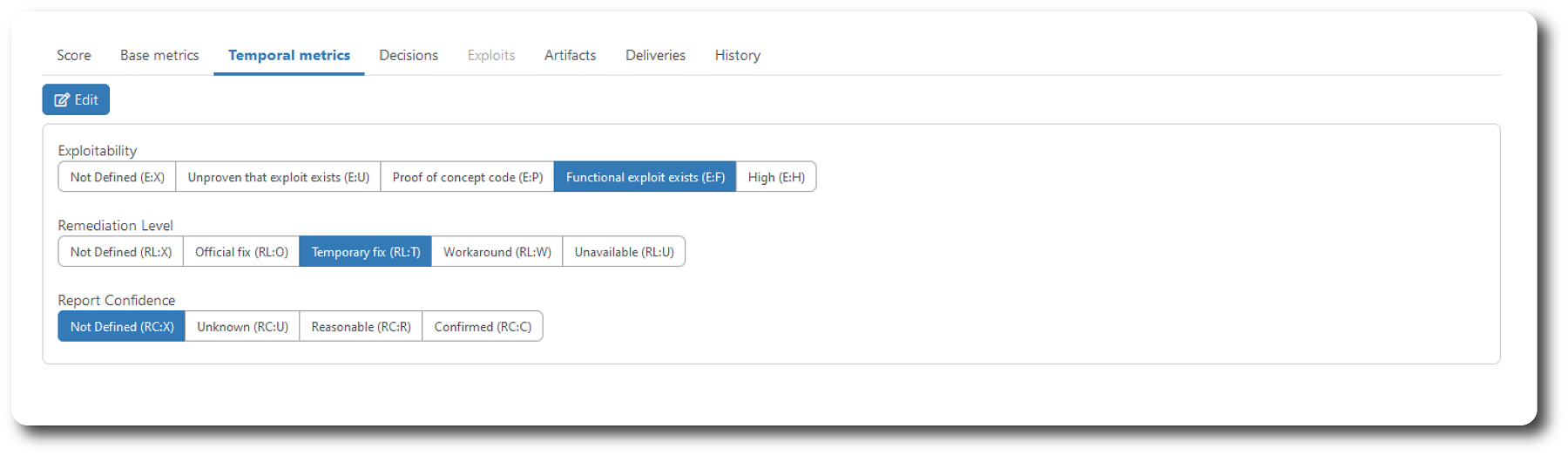Open the Deliveries tab
Screen dimensions: 1568x456
655,55
